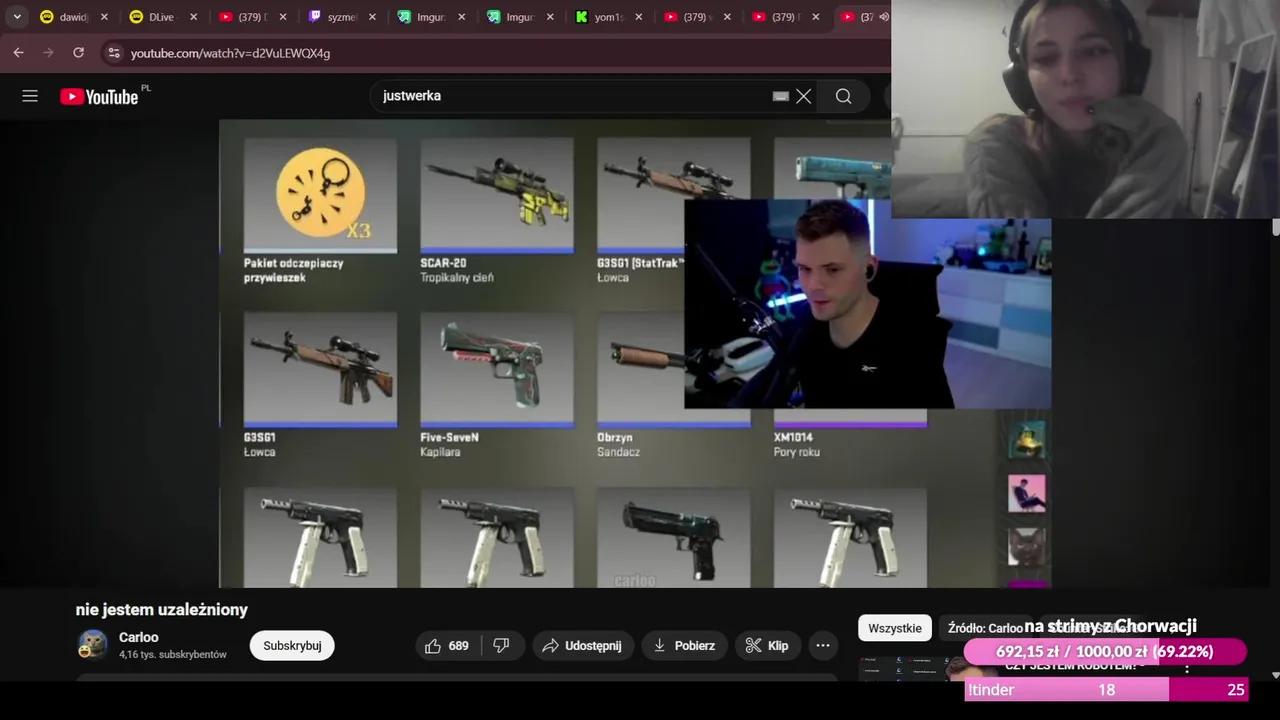Close the syzmel Twitch tab
The width and height of the screenshot is (1280, 720).
tap(373, 17)
